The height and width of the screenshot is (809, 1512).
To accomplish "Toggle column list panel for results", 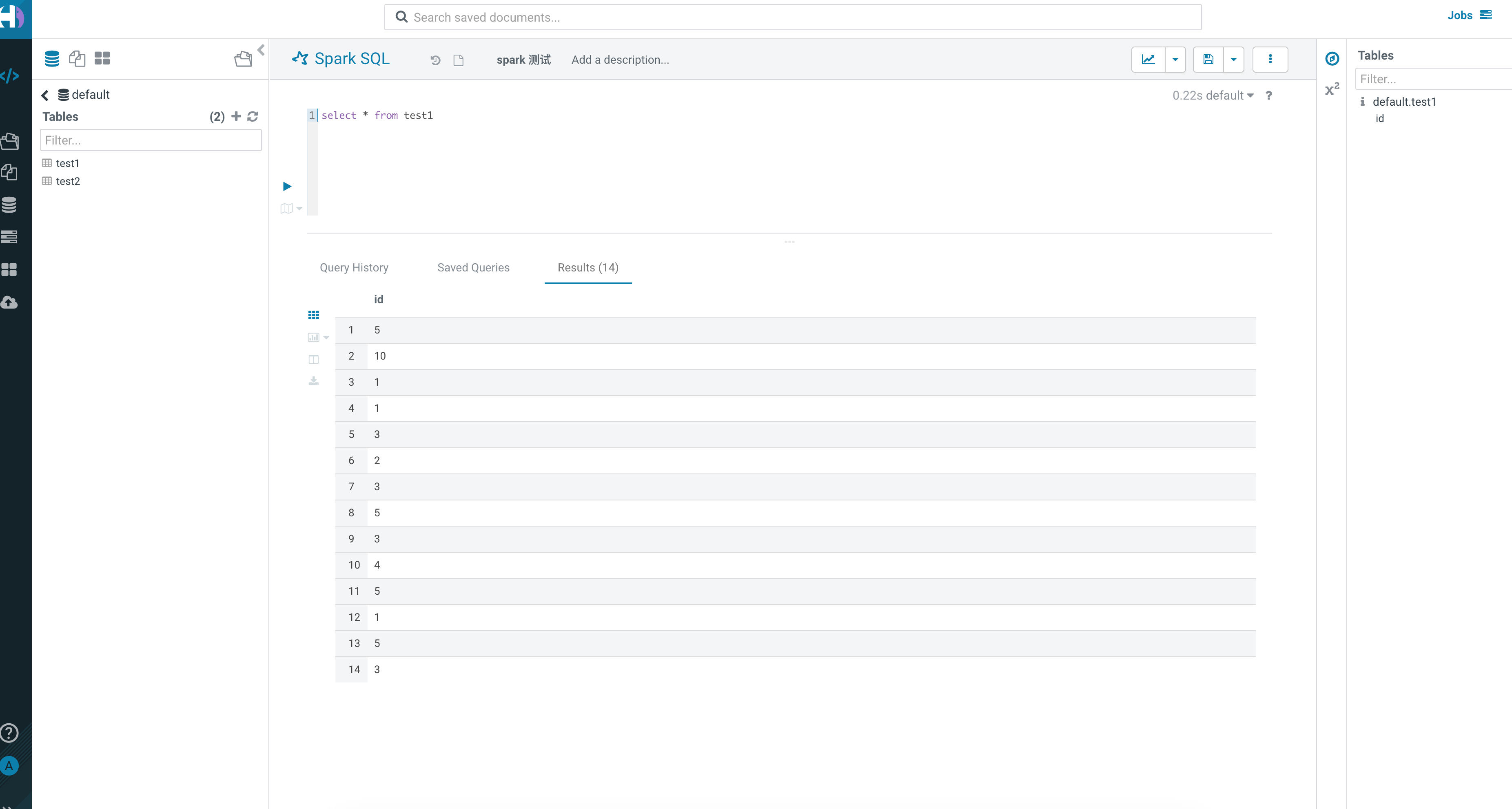I will click(x=313, y=359).
